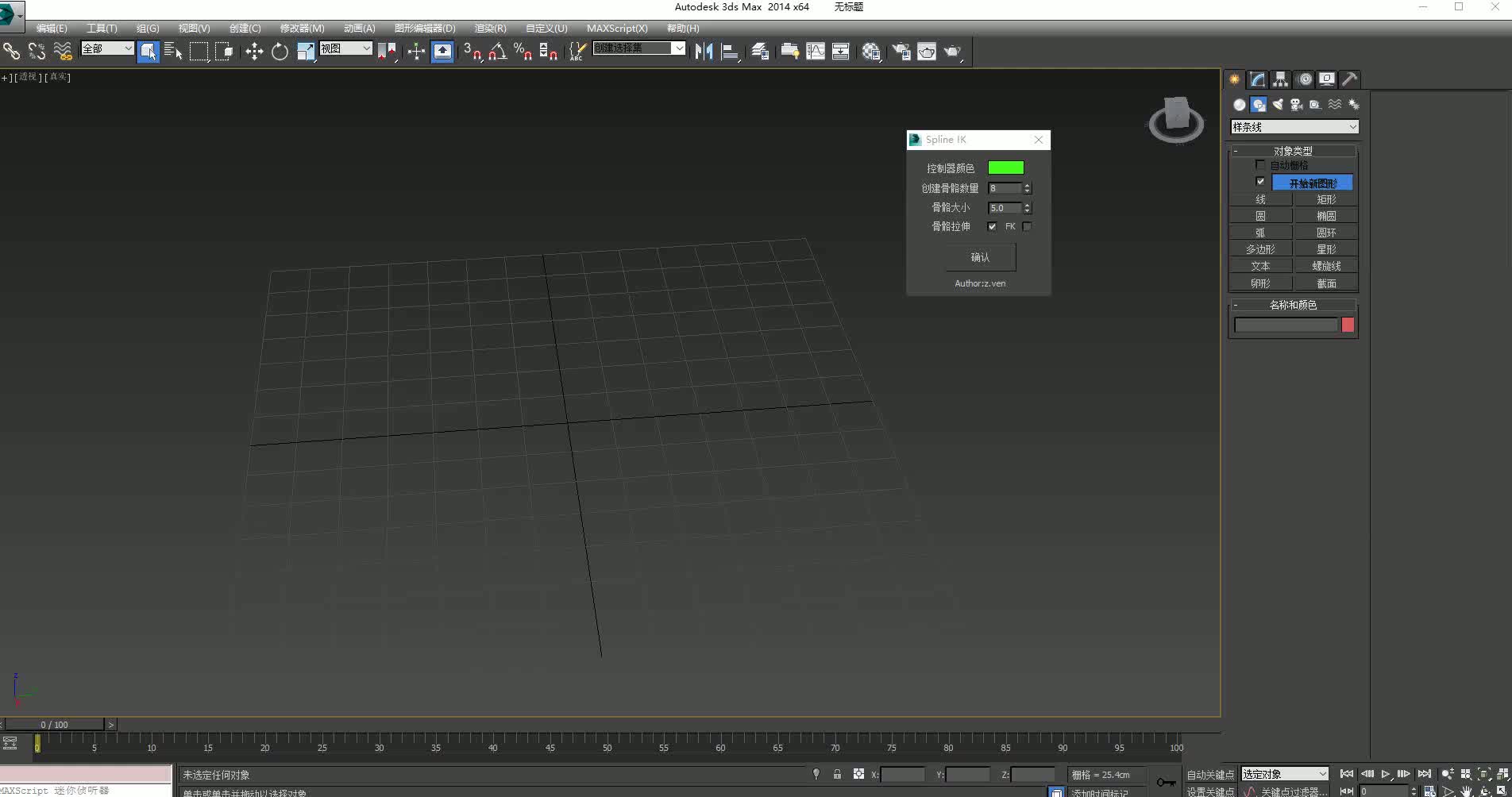Check the FK box in Spline IK
The width and height of the screenshot is (1512, 797).
coord(1027,226)
